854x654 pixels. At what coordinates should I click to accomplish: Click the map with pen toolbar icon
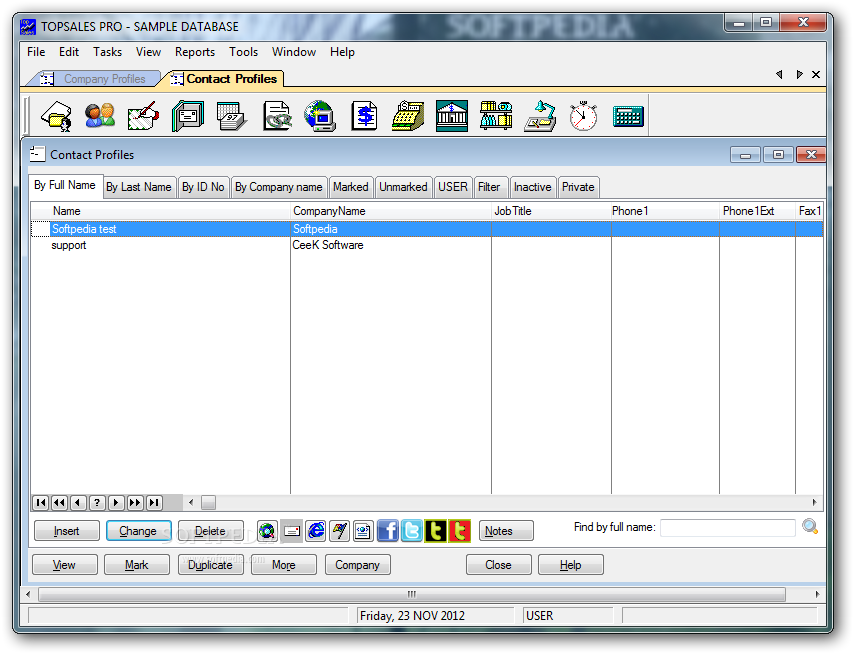(x=144, y=116)
